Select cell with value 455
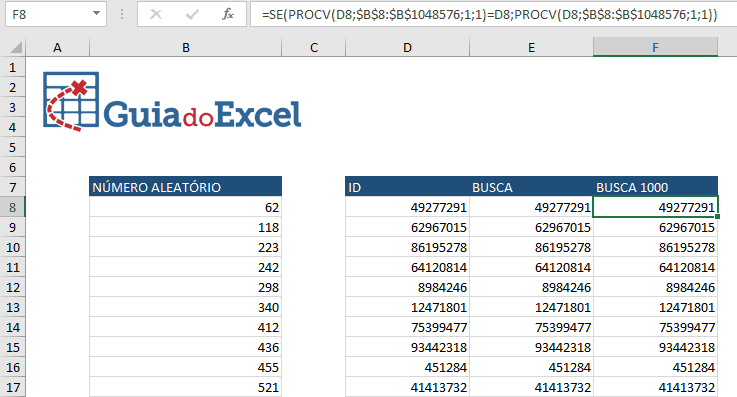The height and width of the screenshot is (397, 737). point(186,367)
